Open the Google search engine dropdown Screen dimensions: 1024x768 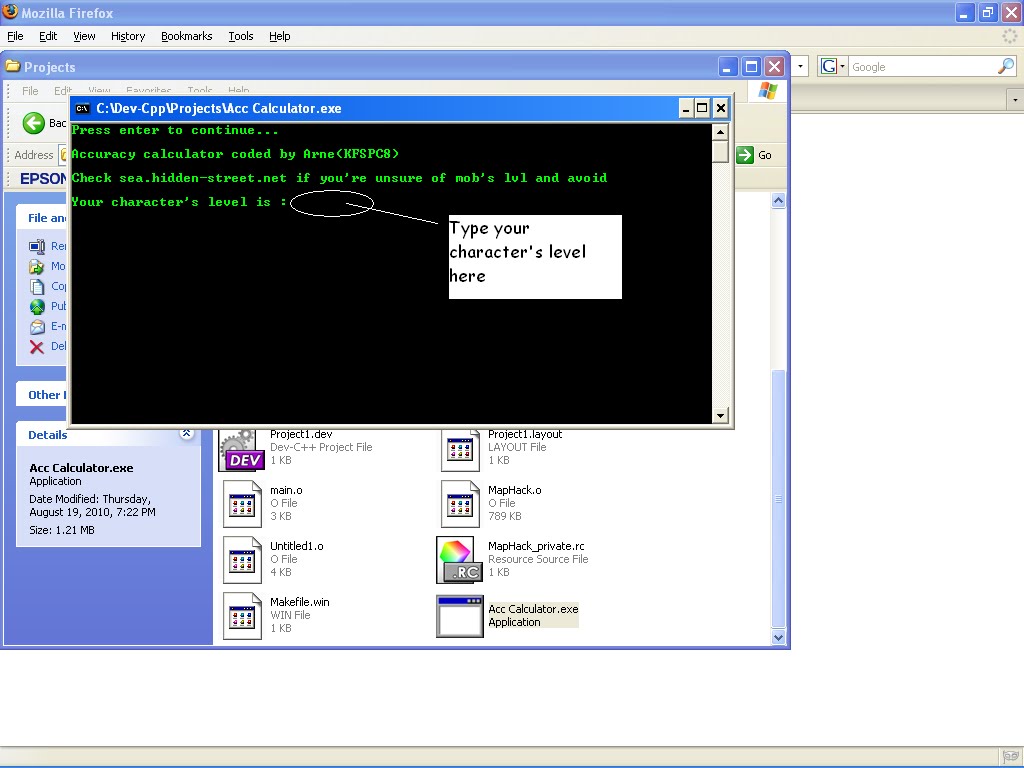833,67
